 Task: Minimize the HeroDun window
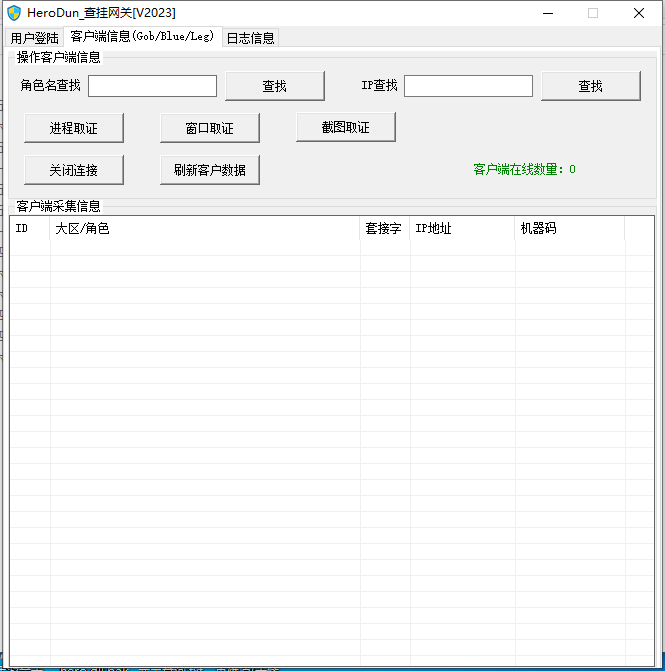coord(547,13)
